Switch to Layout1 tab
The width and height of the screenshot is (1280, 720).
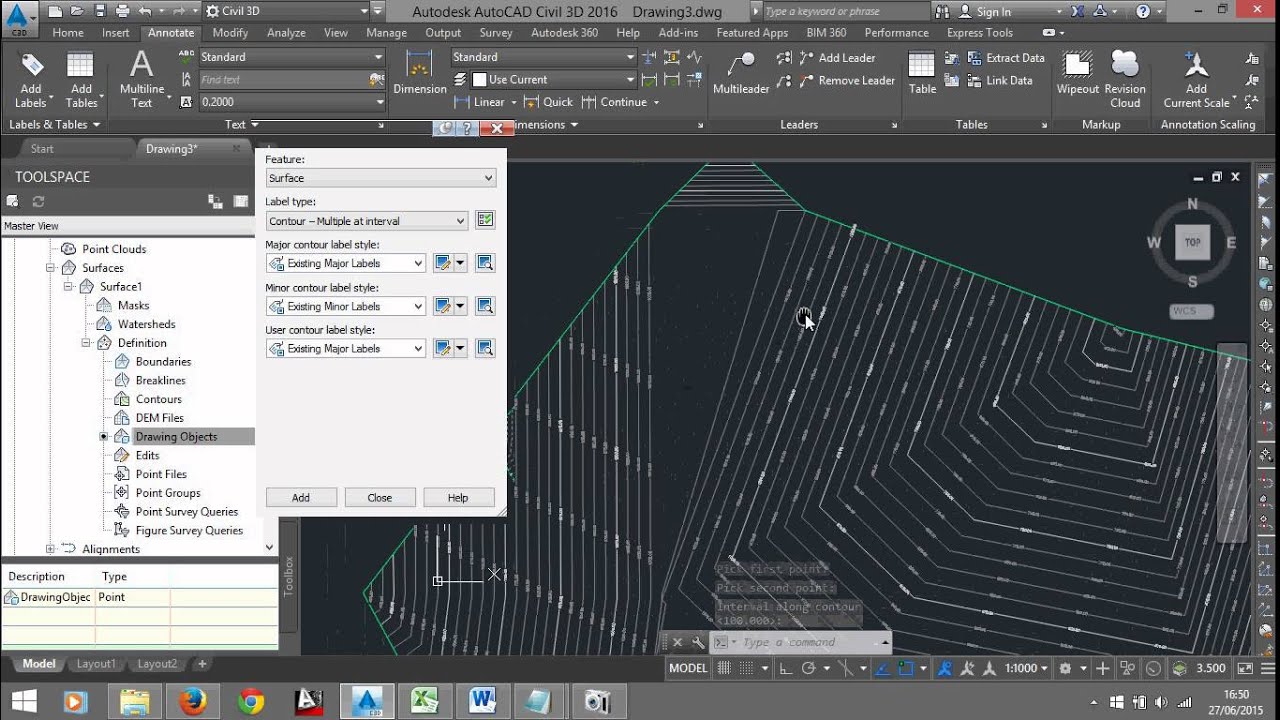97,664
